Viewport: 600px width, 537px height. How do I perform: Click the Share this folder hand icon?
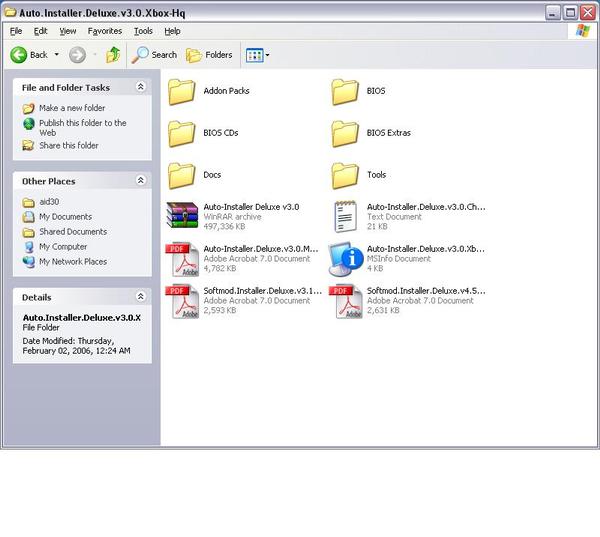click(x=28, y=145)
